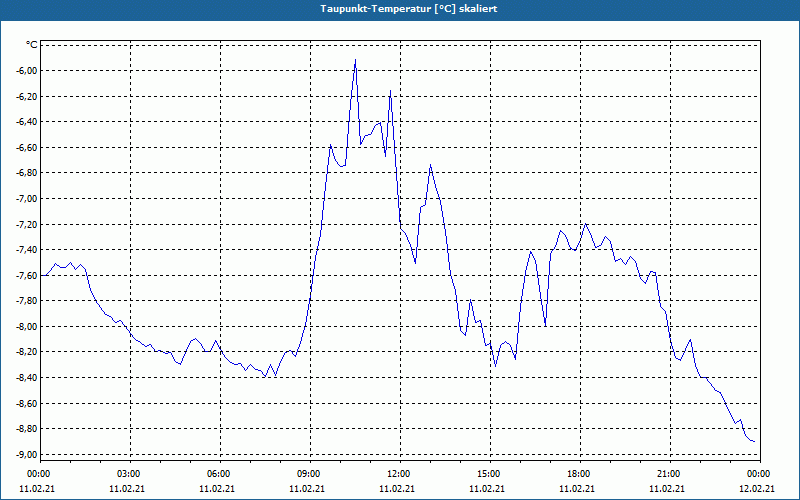Select the 06:00 time label

[220, 474]
